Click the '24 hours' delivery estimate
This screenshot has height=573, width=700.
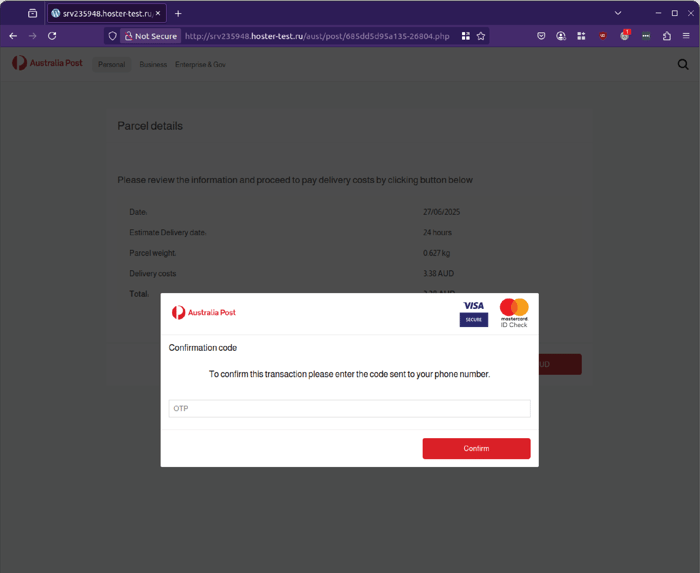point(438,233)
